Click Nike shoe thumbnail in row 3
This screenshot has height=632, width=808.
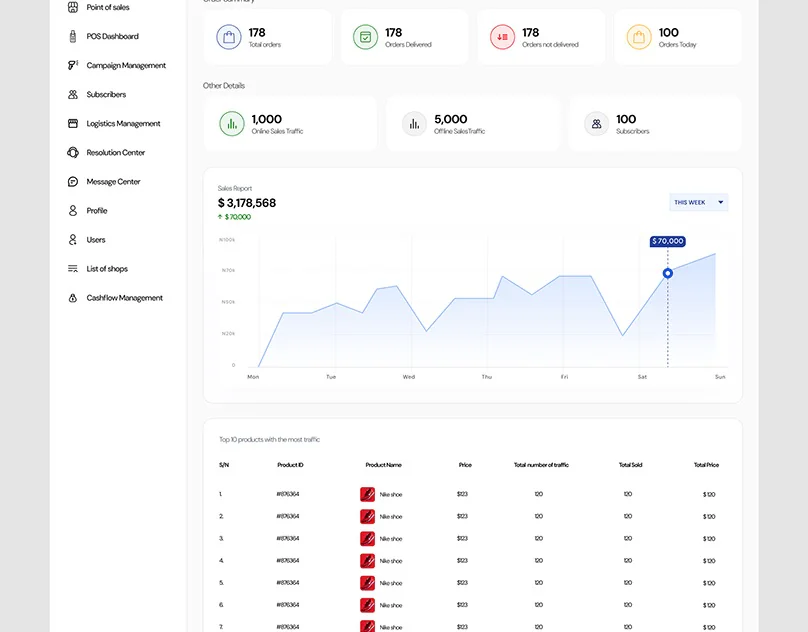point(367,539)
